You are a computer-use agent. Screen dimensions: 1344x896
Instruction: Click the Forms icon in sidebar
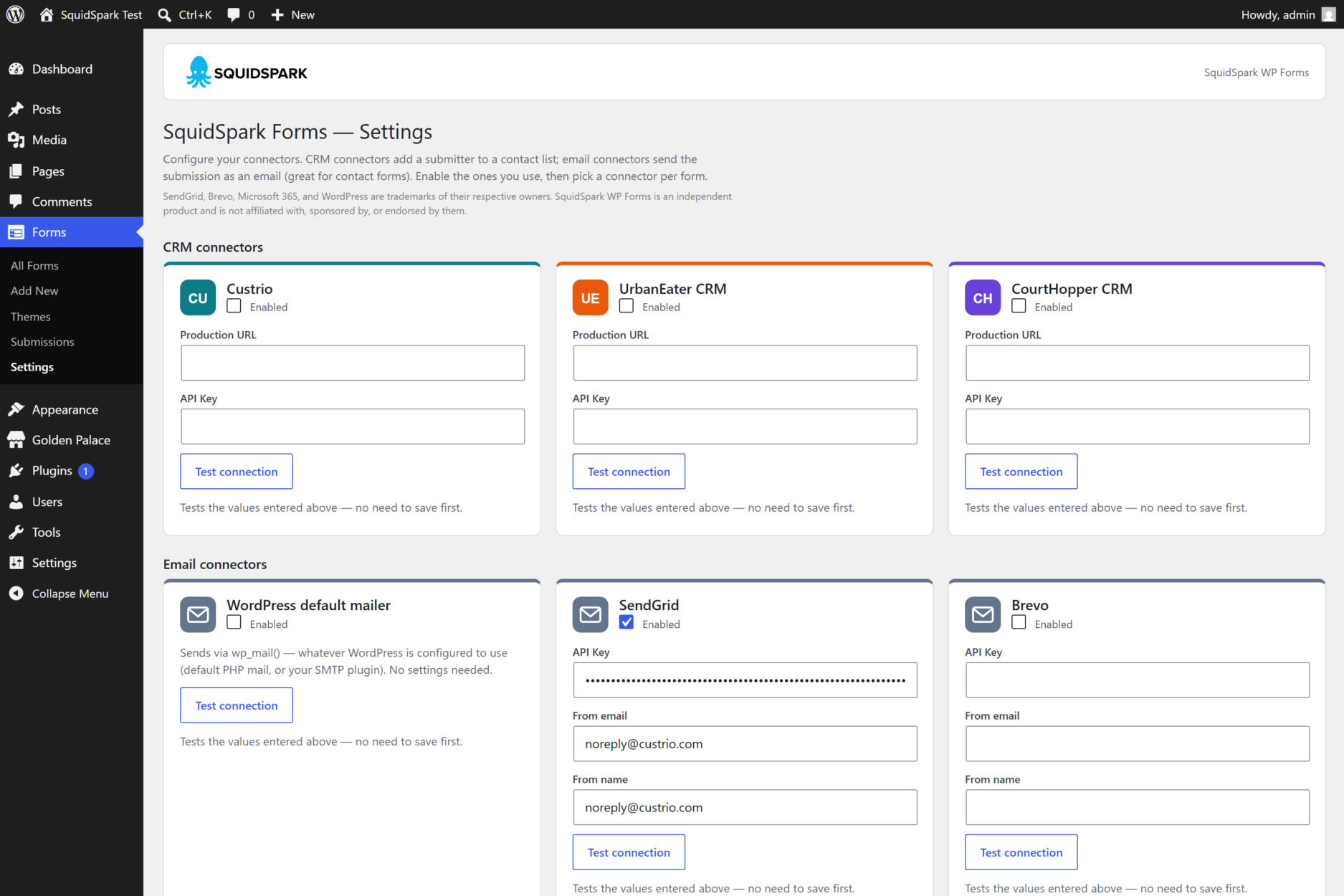pyautogui.click(x=16, y=232)
